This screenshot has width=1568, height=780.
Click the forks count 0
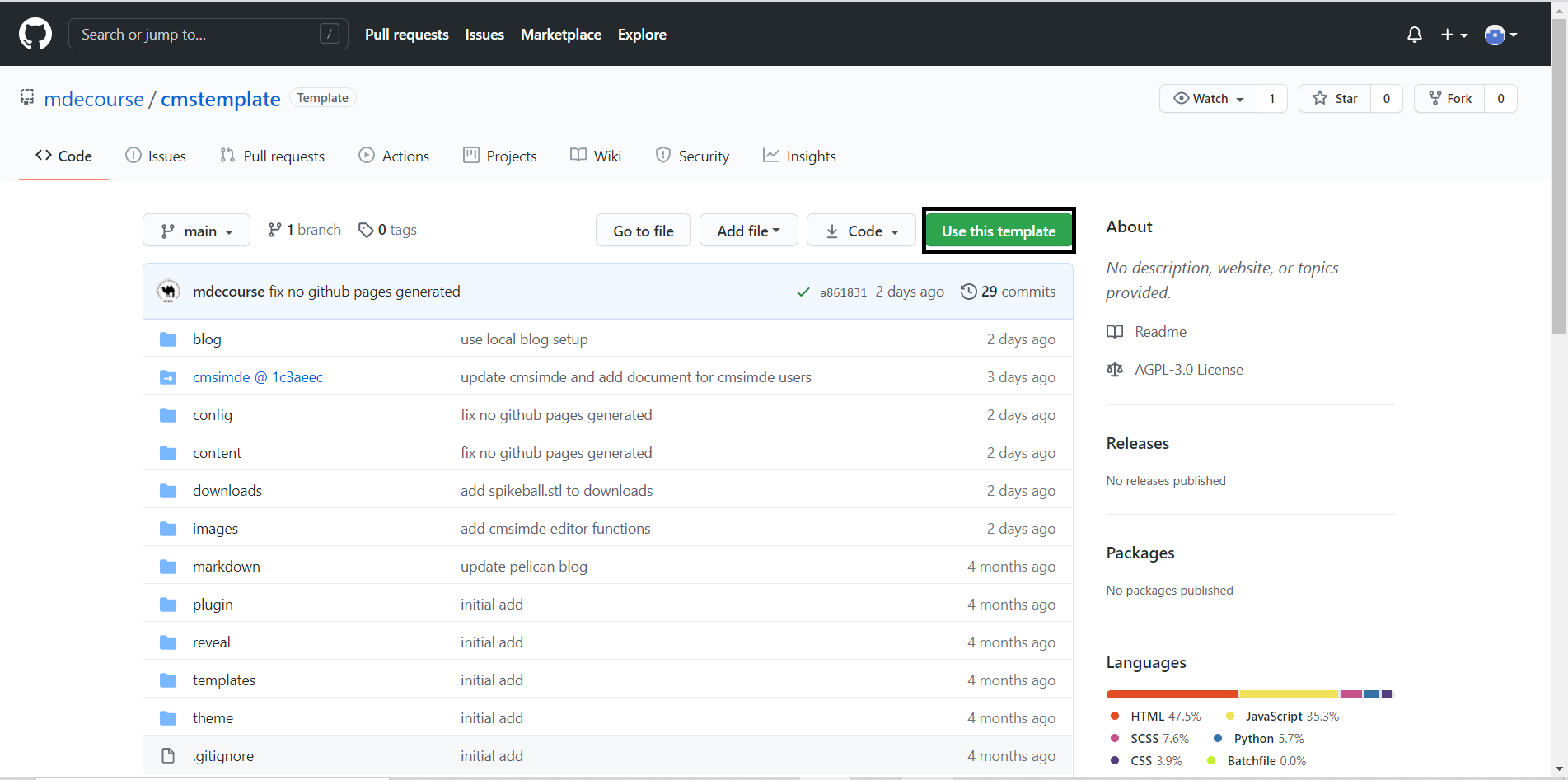1501,99
